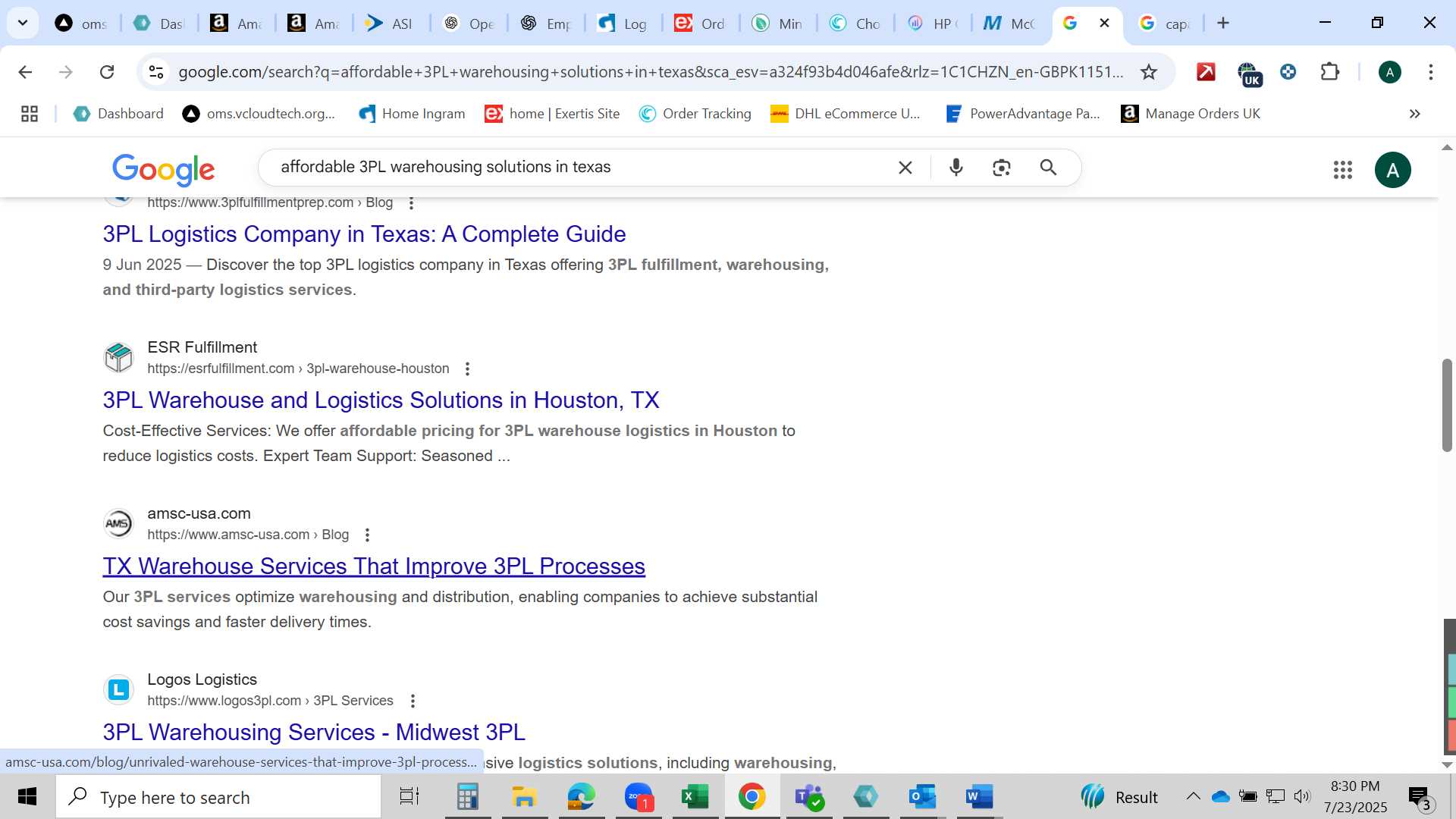This screenshot has height=819, width=1456.
Task: Open more options for 3plfulfillmentprep result
Action: pyautogui.click(x=411, y=203)
